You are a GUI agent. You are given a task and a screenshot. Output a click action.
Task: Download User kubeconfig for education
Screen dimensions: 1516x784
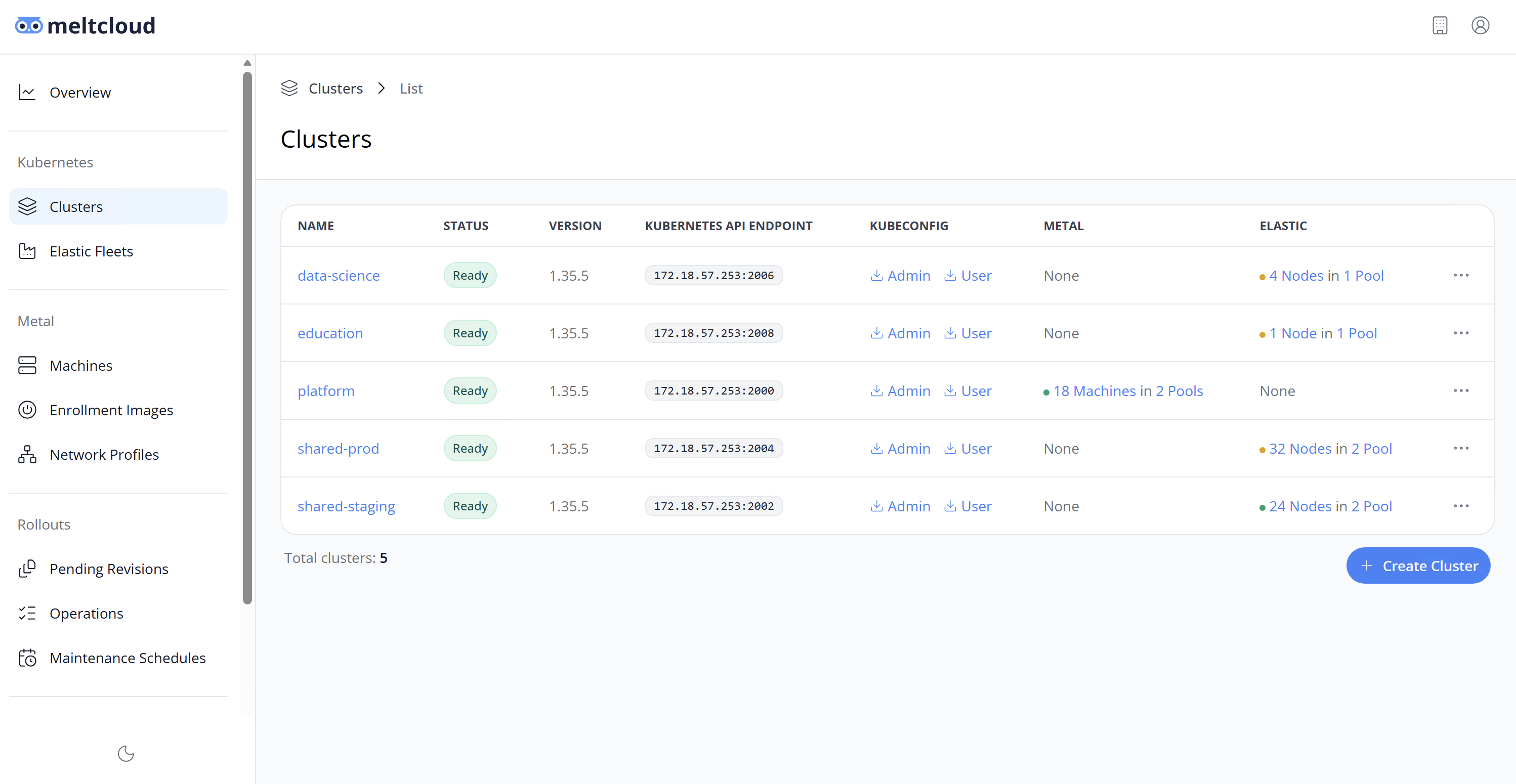click(x=968, y=333)
